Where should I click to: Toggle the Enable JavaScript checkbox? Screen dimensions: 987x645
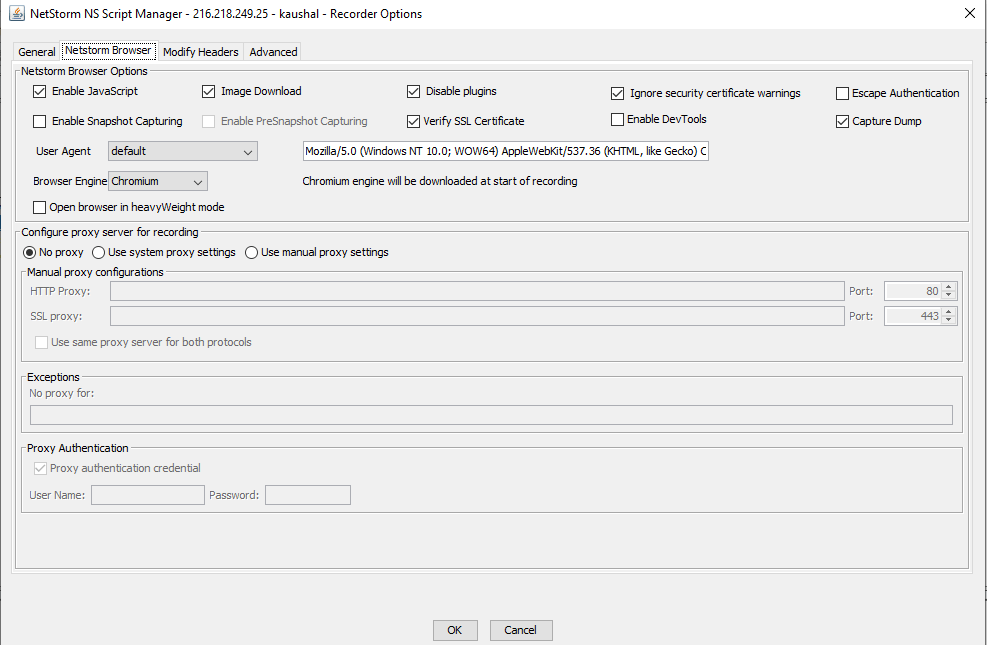[40, 91]
